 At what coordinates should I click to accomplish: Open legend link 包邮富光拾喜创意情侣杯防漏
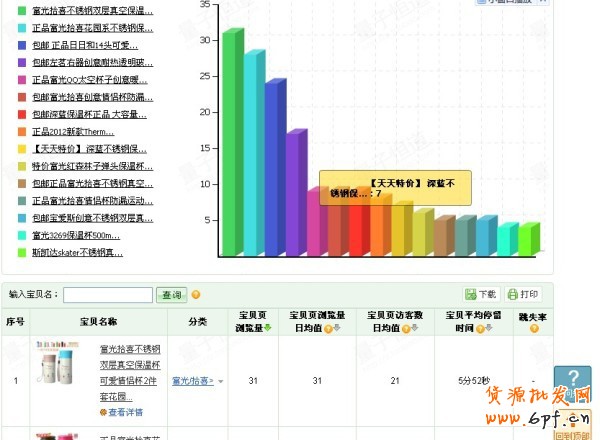click(x=92, y=97)
